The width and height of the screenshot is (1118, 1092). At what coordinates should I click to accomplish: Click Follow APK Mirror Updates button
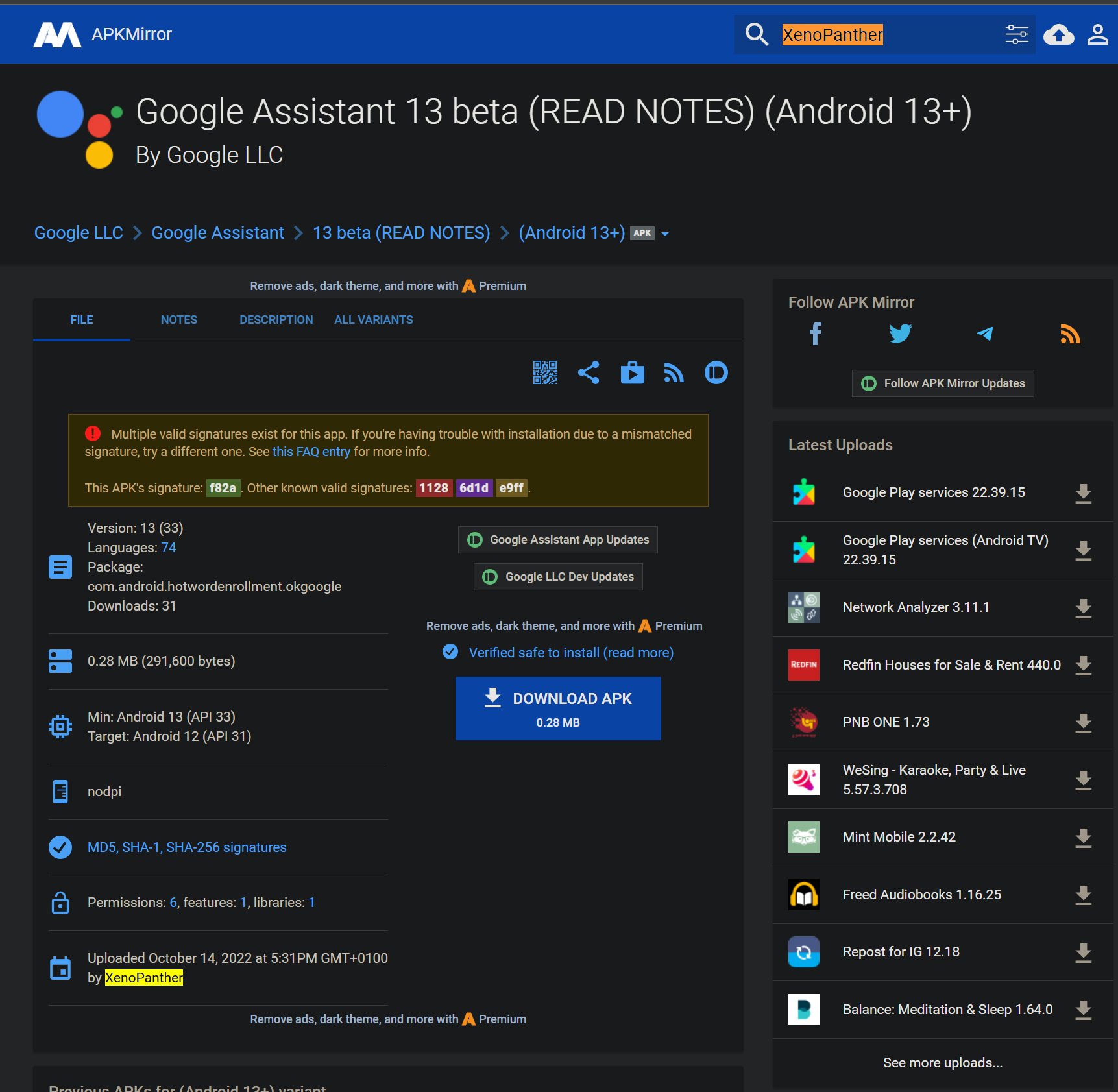(943, 383)
